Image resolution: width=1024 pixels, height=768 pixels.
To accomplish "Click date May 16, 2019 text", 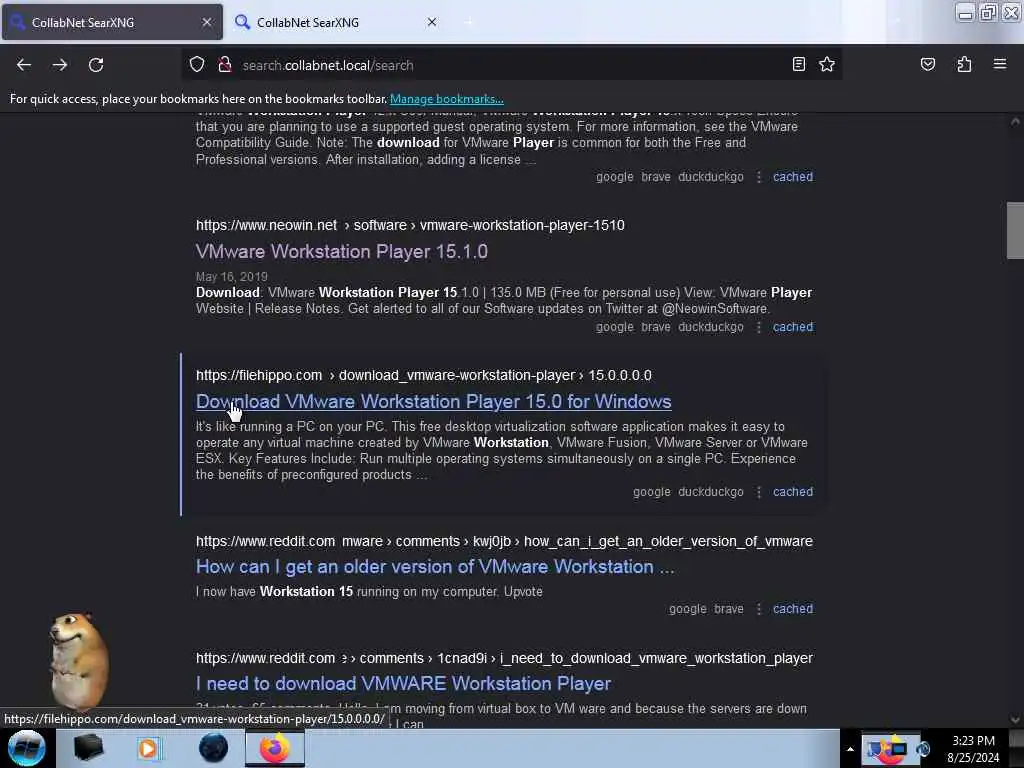I will click(x=232, y=277).
